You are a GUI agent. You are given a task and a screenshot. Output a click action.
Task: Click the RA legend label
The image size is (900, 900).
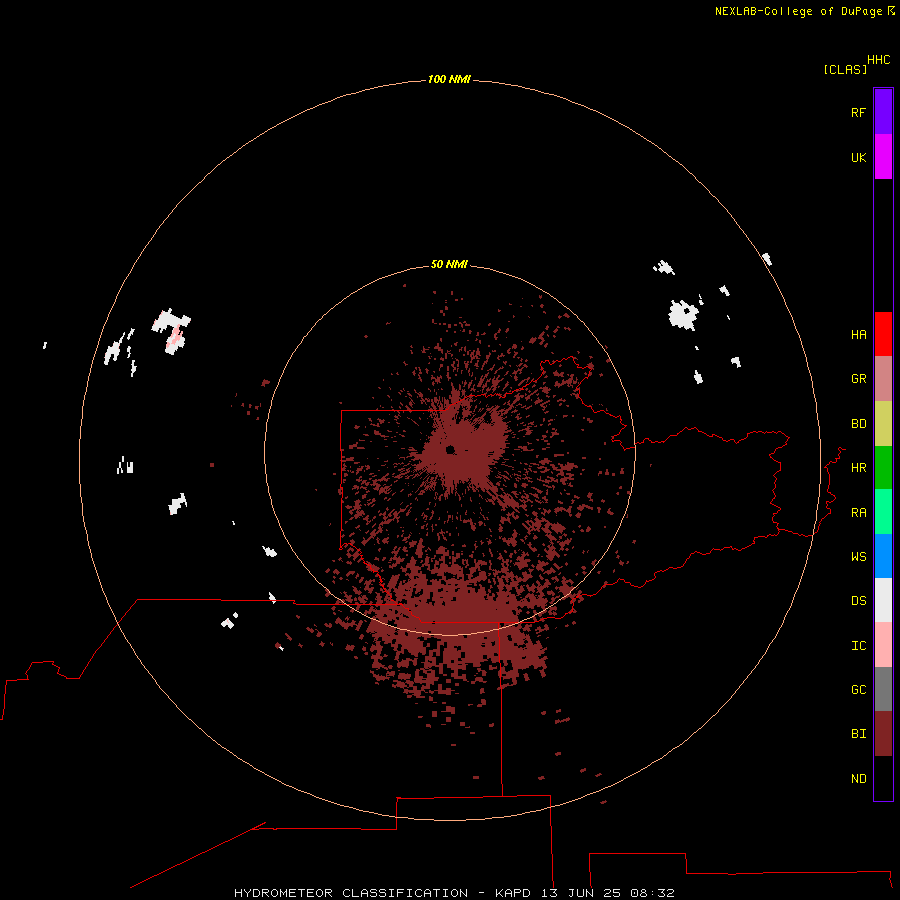[x=858, y=512]
